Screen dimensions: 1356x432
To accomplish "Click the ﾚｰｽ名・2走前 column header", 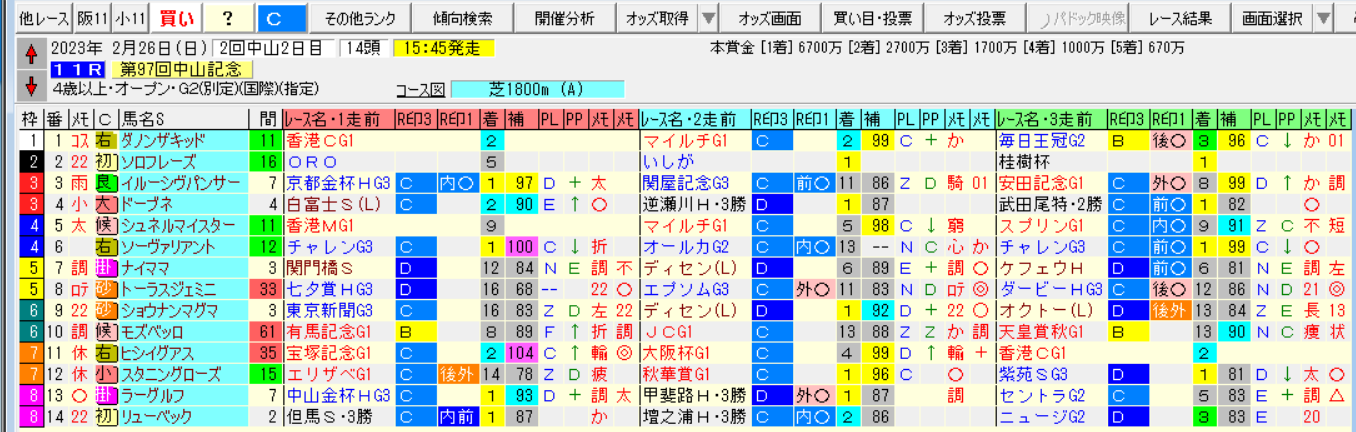I will pos(693,119).
